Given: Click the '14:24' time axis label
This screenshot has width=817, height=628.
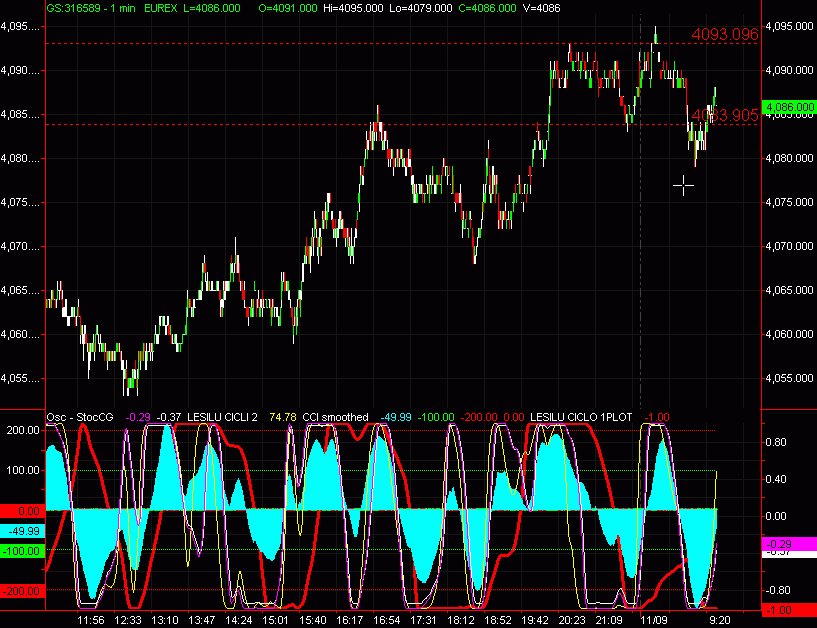Looking at the screenshot, I should point(239,620).
